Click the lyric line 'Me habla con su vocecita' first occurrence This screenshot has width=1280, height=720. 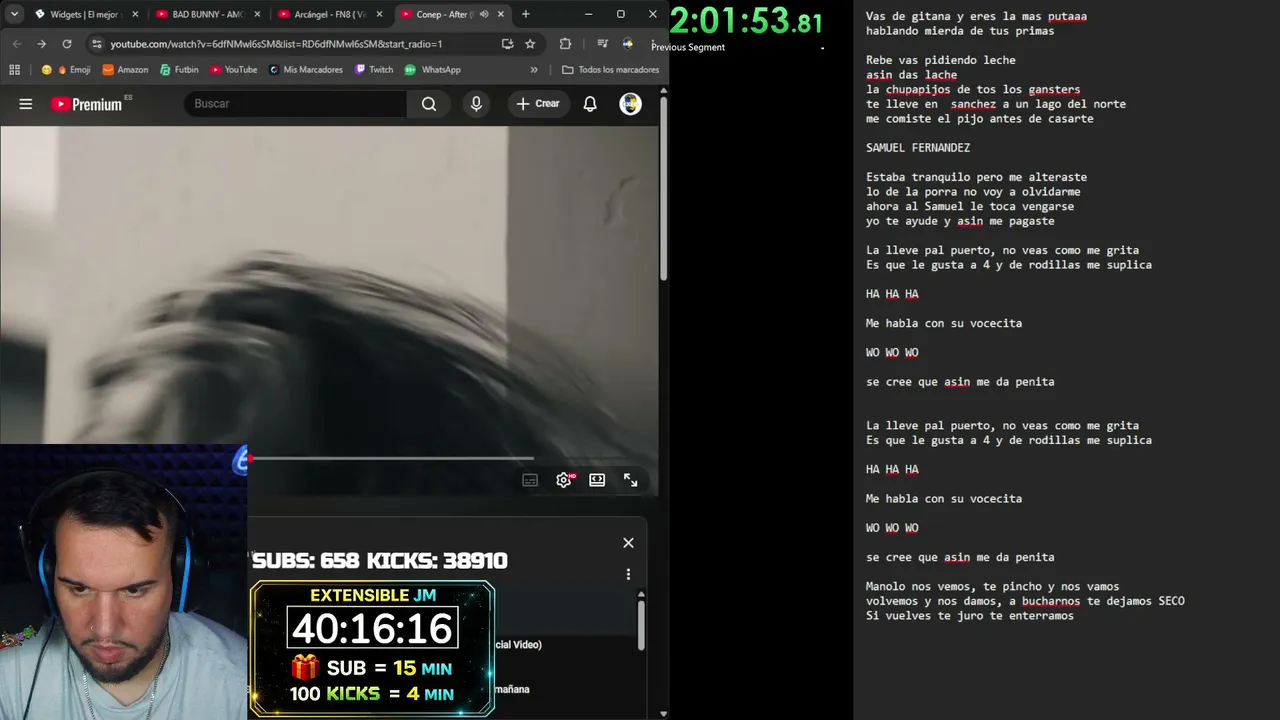[944, 323]
